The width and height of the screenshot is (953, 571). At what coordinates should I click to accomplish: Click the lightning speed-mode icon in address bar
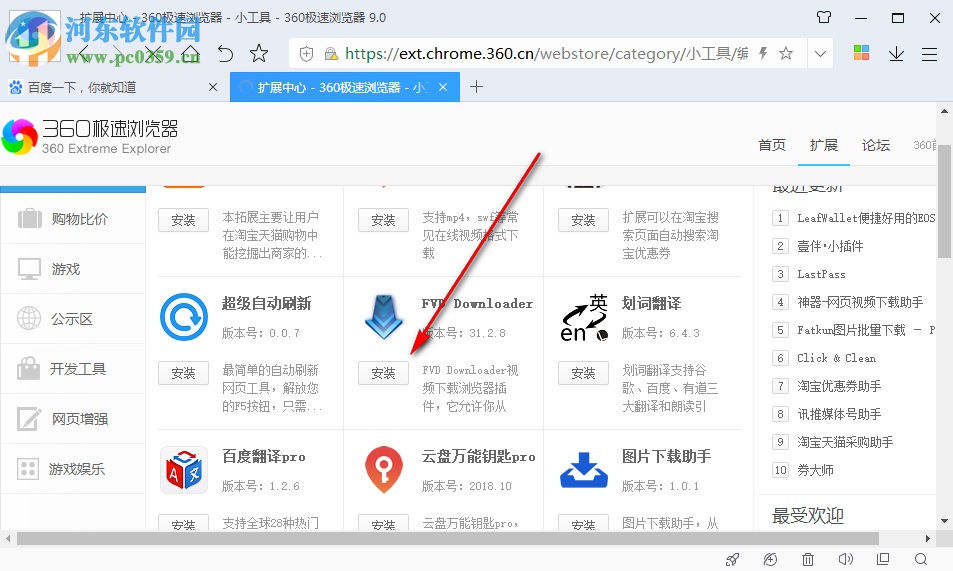coord(763,54)
